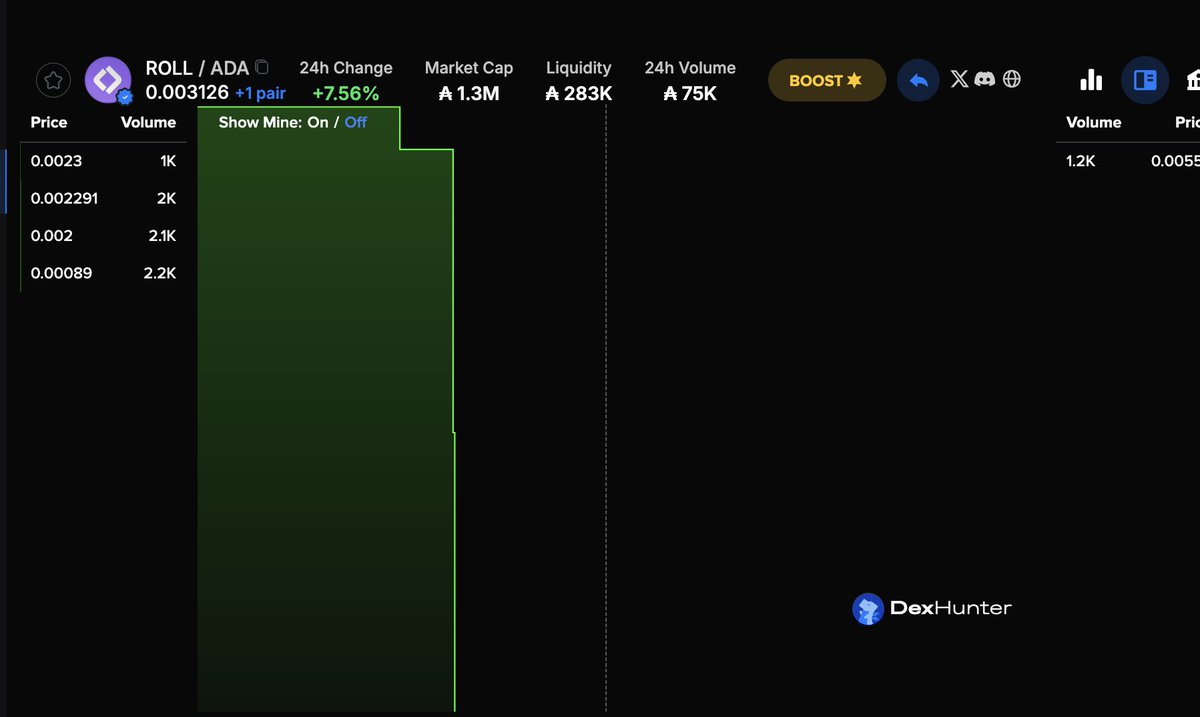Click the Liquidity 283K value
This screenshot has height=717, width=1200.
[x=579, y=94]
